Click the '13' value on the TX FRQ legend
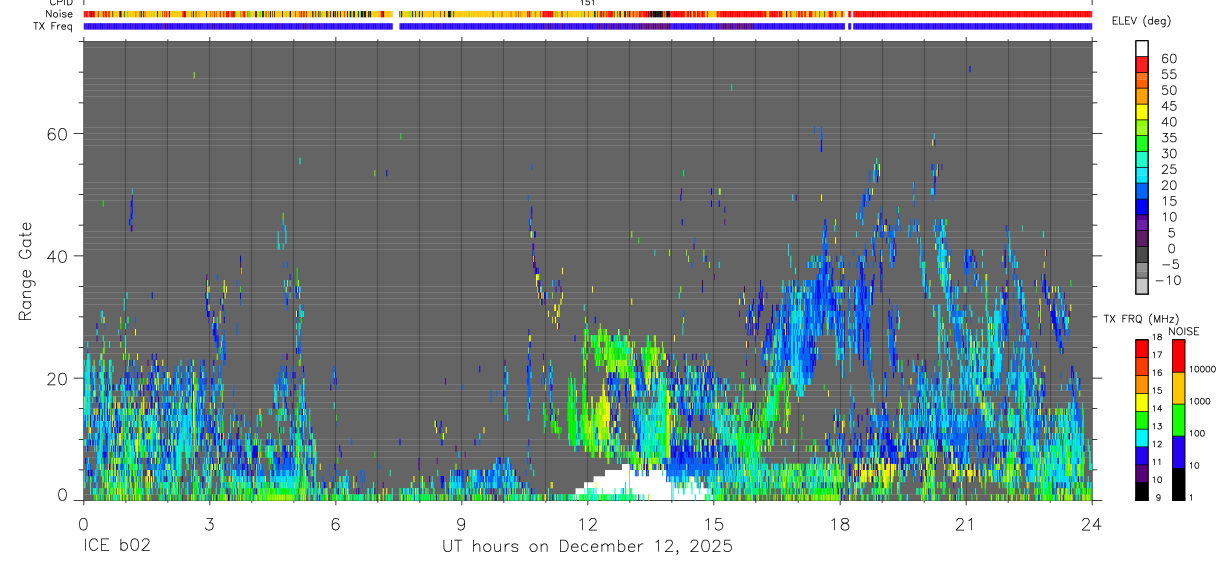 tap(1156, 427)
